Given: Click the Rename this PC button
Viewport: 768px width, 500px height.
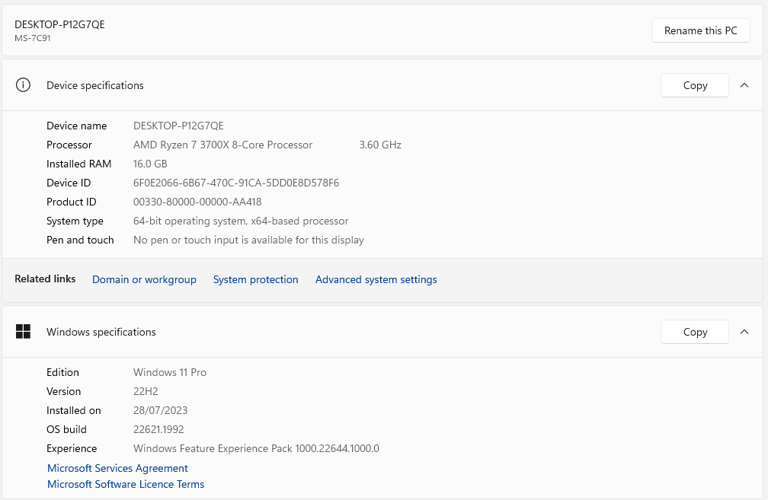Looking at the screenshot, I should [700, 31].
